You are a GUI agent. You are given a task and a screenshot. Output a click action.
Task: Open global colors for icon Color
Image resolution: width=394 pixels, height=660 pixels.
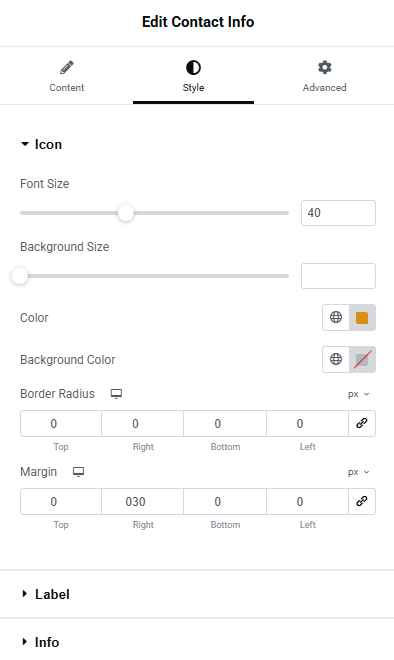pos(336,317)
